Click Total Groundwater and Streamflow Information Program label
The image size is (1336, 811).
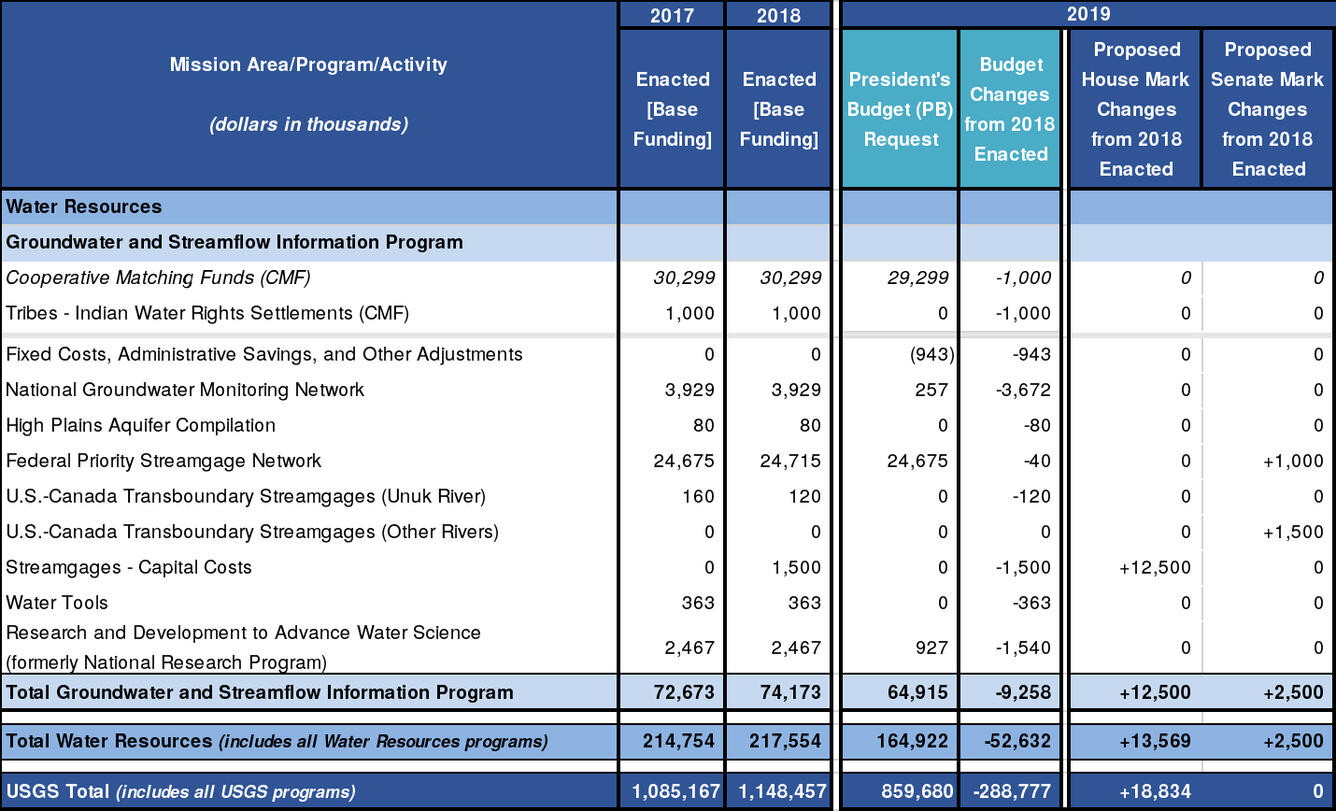[260, 691]
